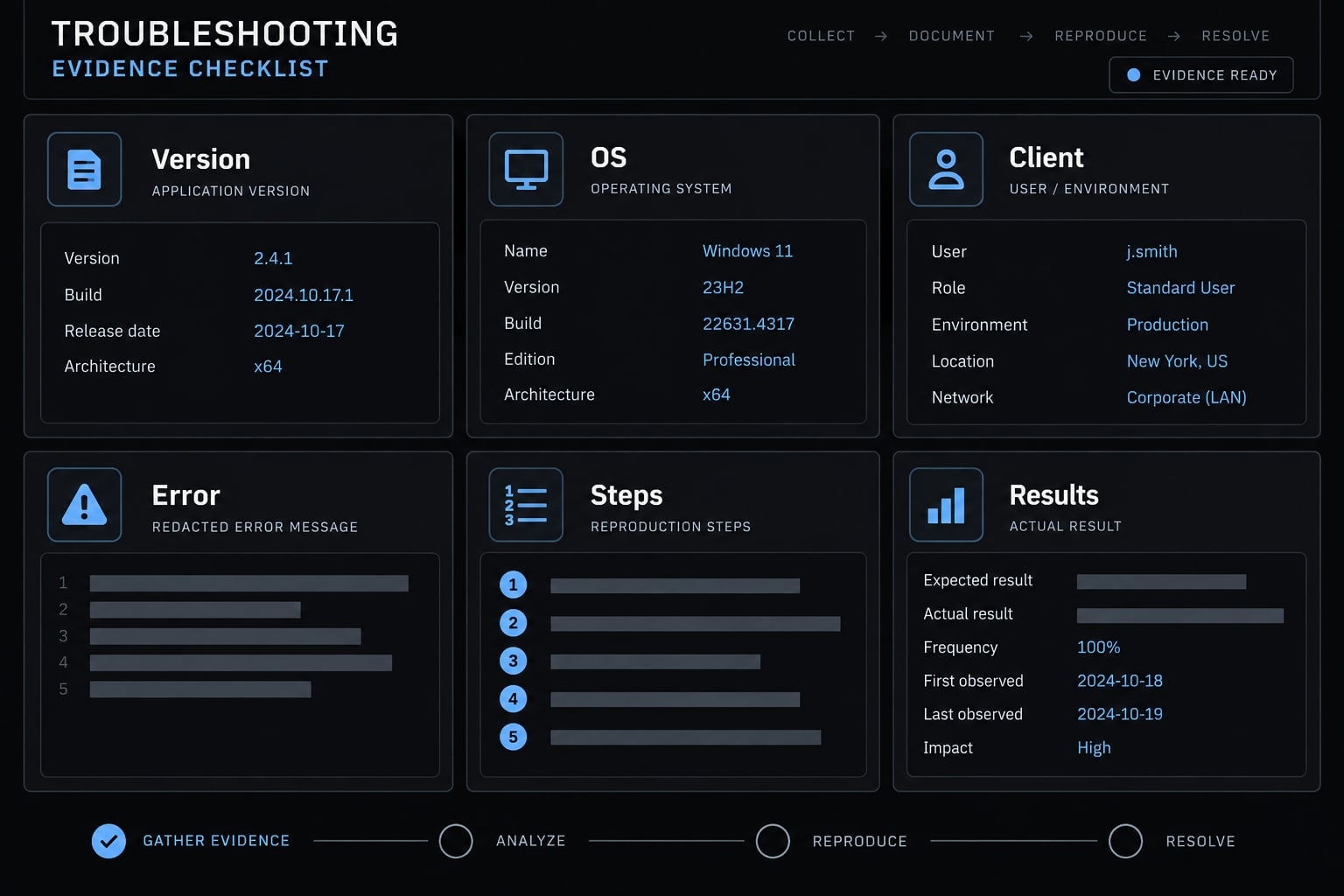Click the EVIDENCE READY button
Screen dimensions: 1344x896
pos(1201,75)
